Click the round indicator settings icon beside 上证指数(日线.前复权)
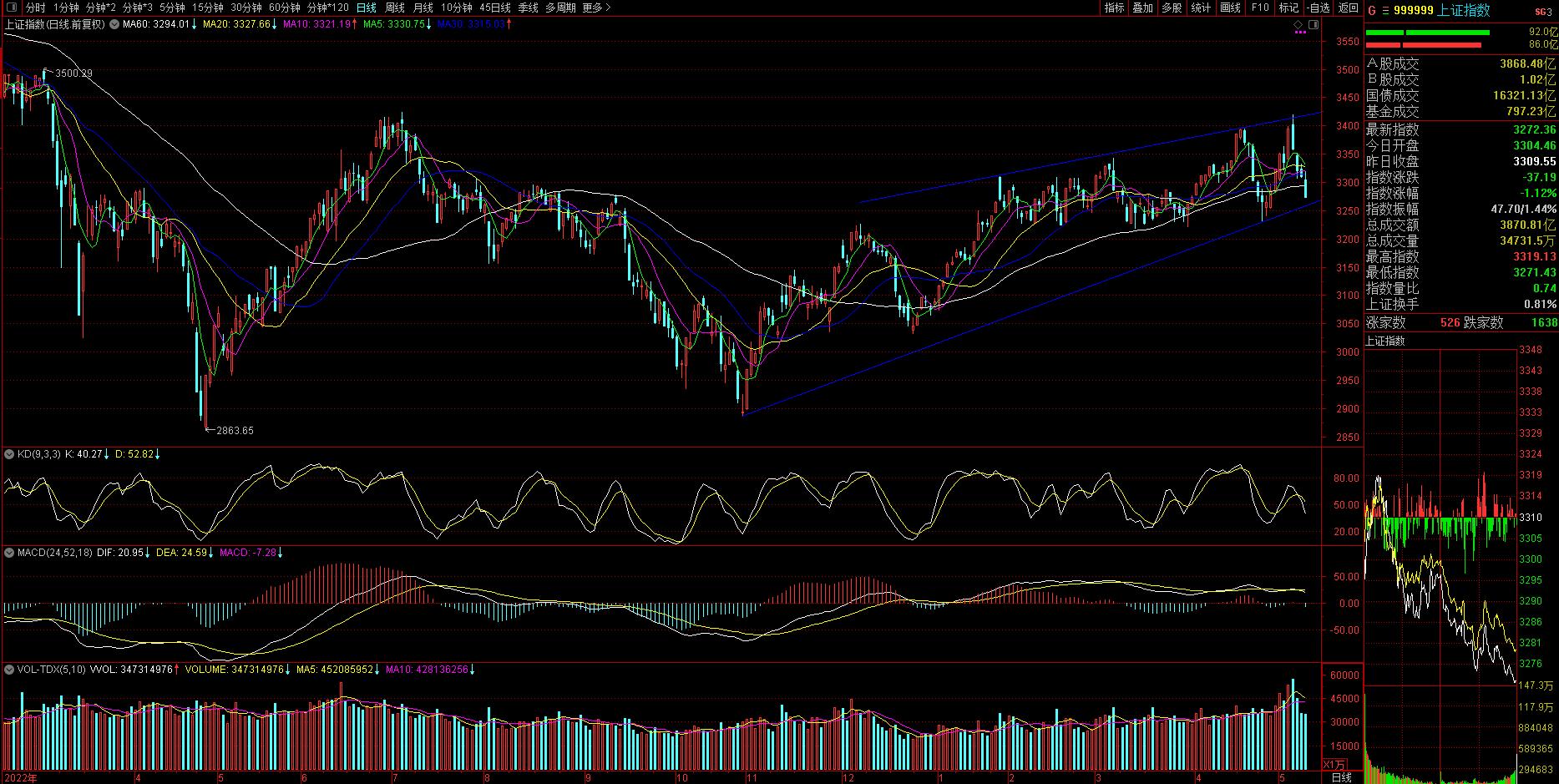 pyautogui.click(x=114, y=24)
